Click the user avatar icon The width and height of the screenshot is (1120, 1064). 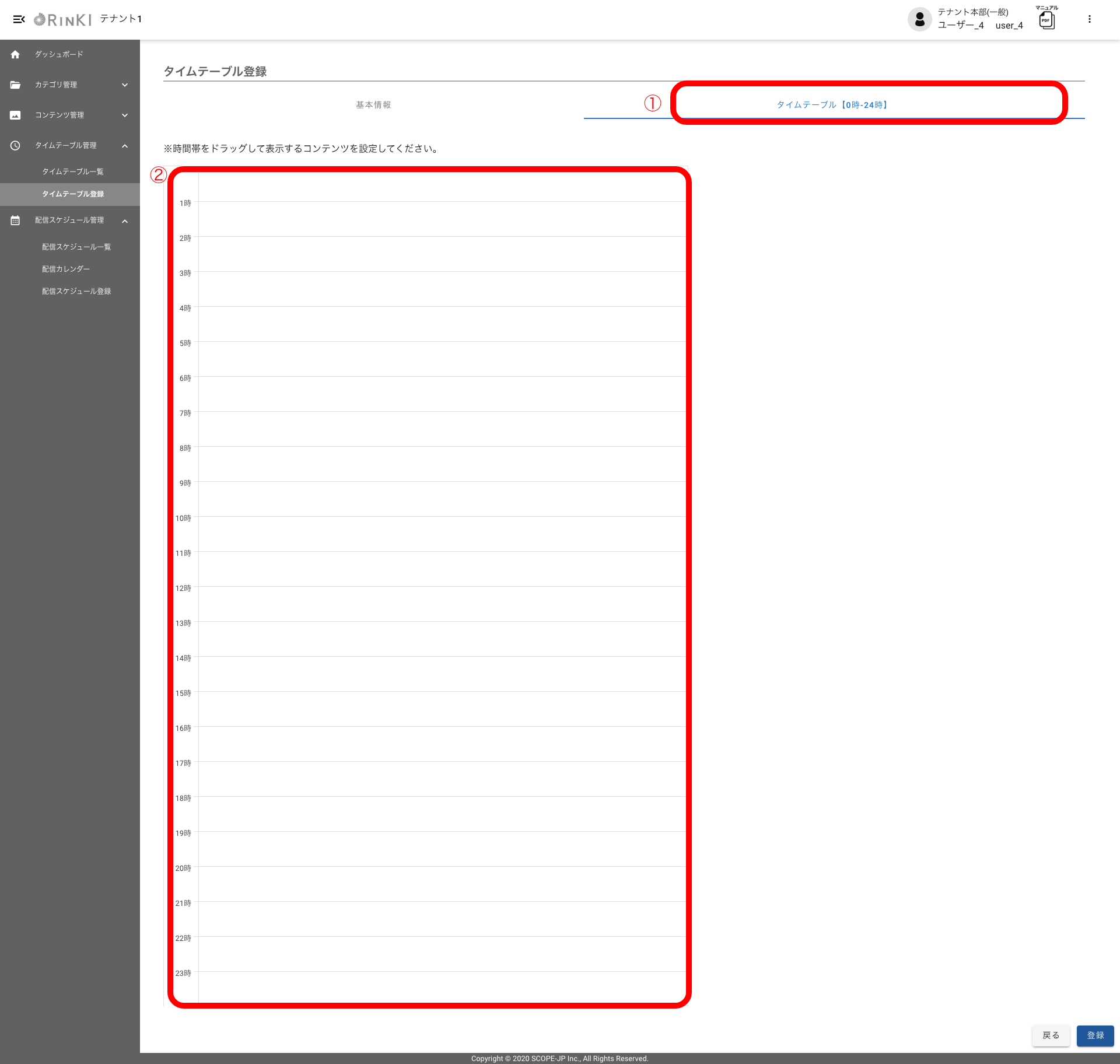pos(919,19)
